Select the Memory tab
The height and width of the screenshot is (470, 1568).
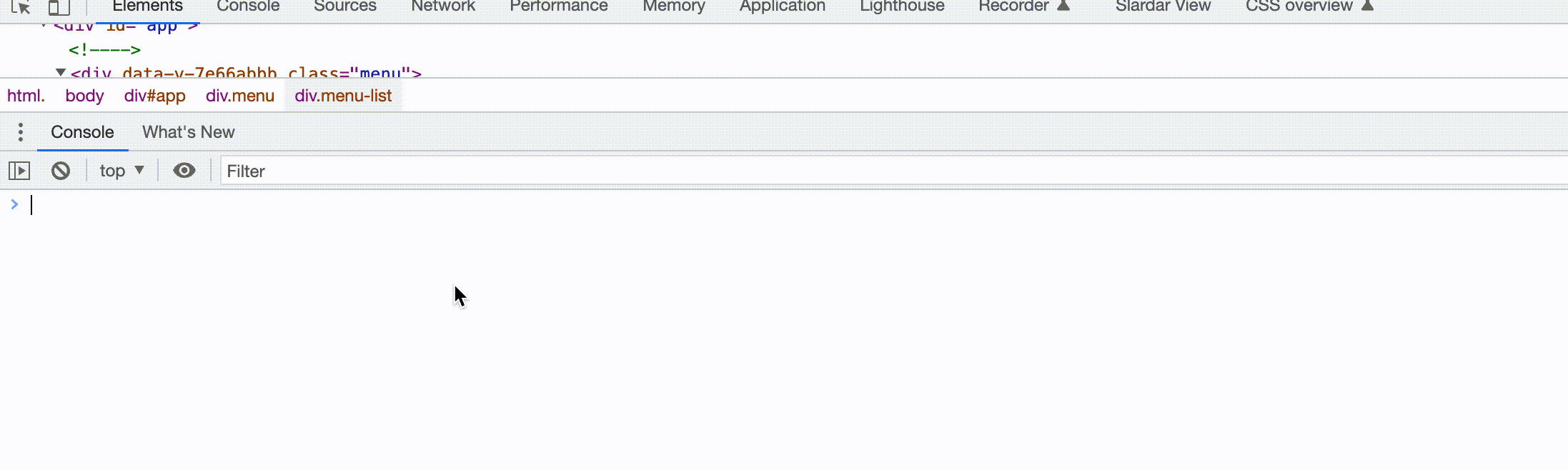[x=673, y=6]
